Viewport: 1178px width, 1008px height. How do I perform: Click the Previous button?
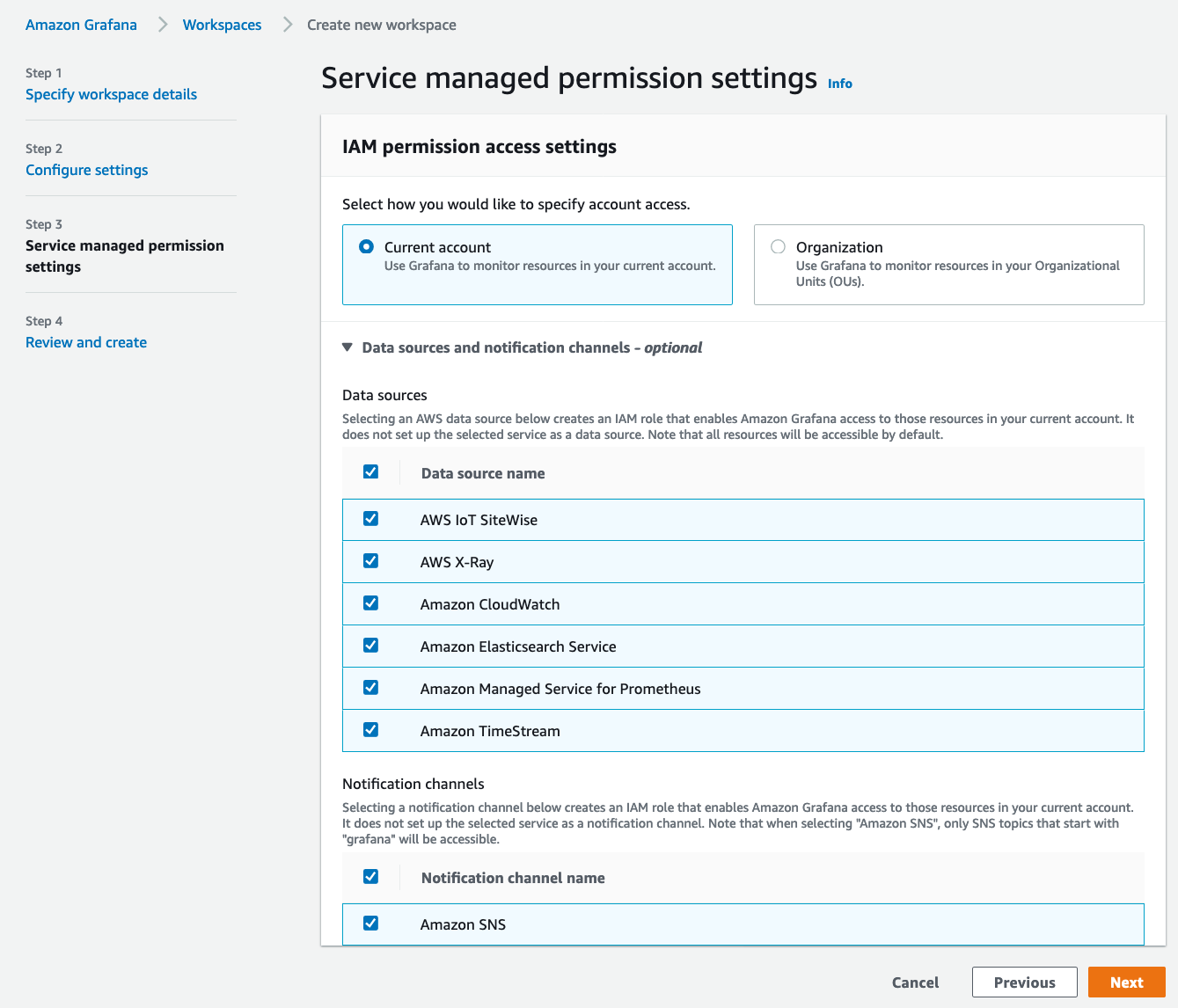coord(1024,982)
